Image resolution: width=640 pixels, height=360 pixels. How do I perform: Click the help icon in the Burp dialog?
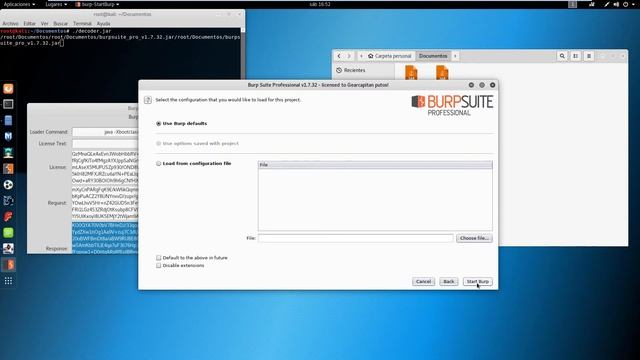pyautogui.click(x=148, y=100)
